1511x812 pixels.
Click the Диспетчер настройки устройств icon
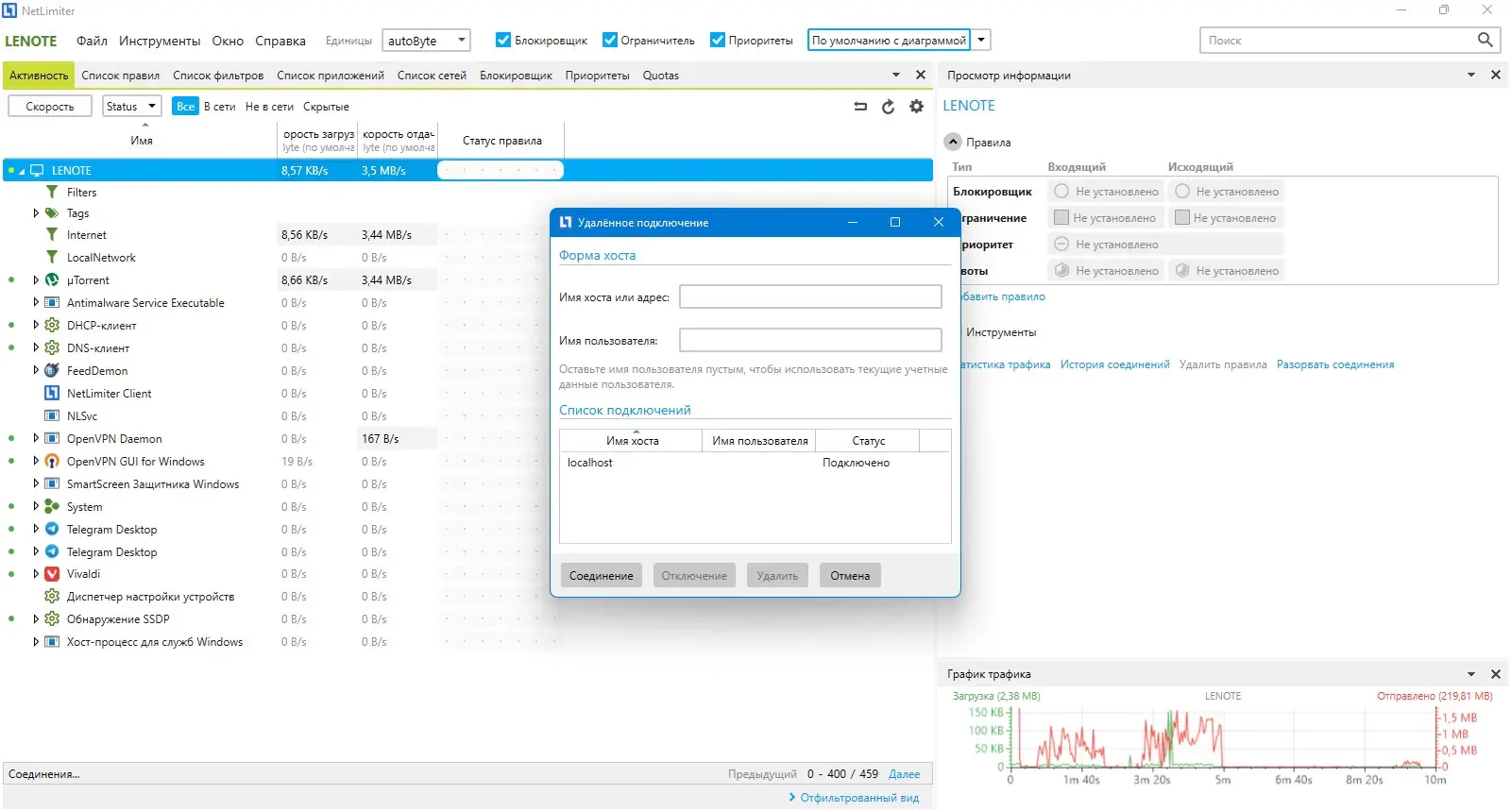tap(52, 597)
